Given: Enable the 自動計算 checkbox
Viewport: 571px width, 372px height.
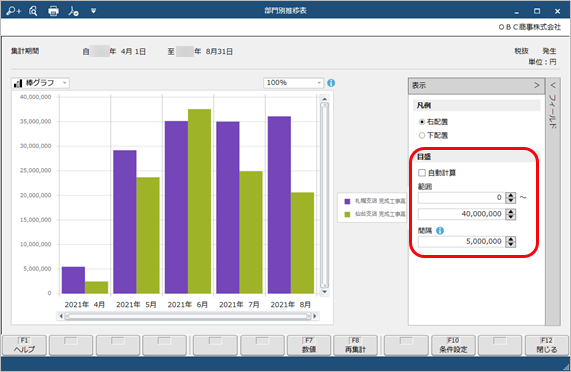Looking at the screenshot, I should [x=422, y=173].
